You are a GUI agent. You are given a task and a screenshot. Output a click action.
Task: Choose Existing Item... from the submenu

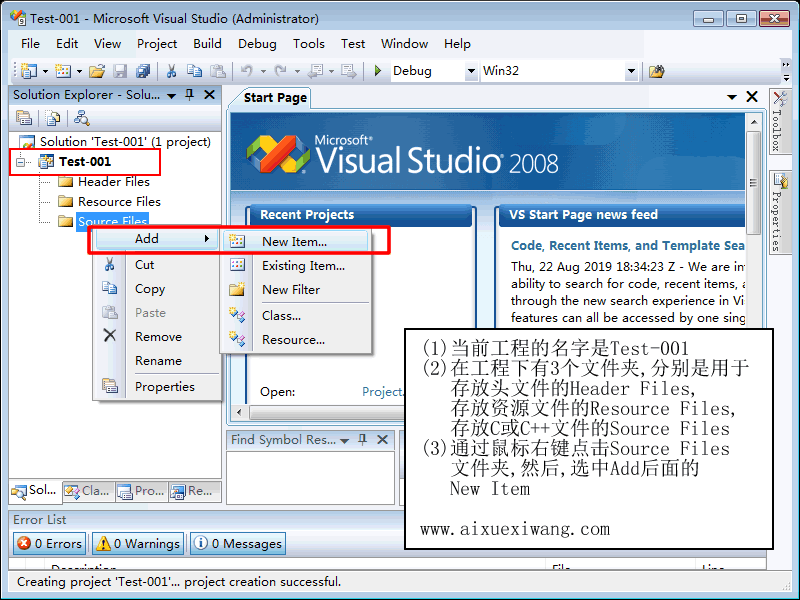coord(303,266)
